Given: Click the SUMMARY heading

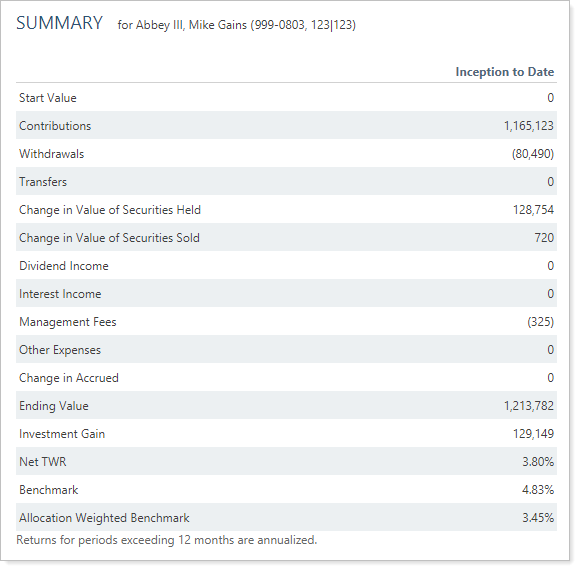Looking at the screenshot, I should pyautogui.click(x=59, y=23).
